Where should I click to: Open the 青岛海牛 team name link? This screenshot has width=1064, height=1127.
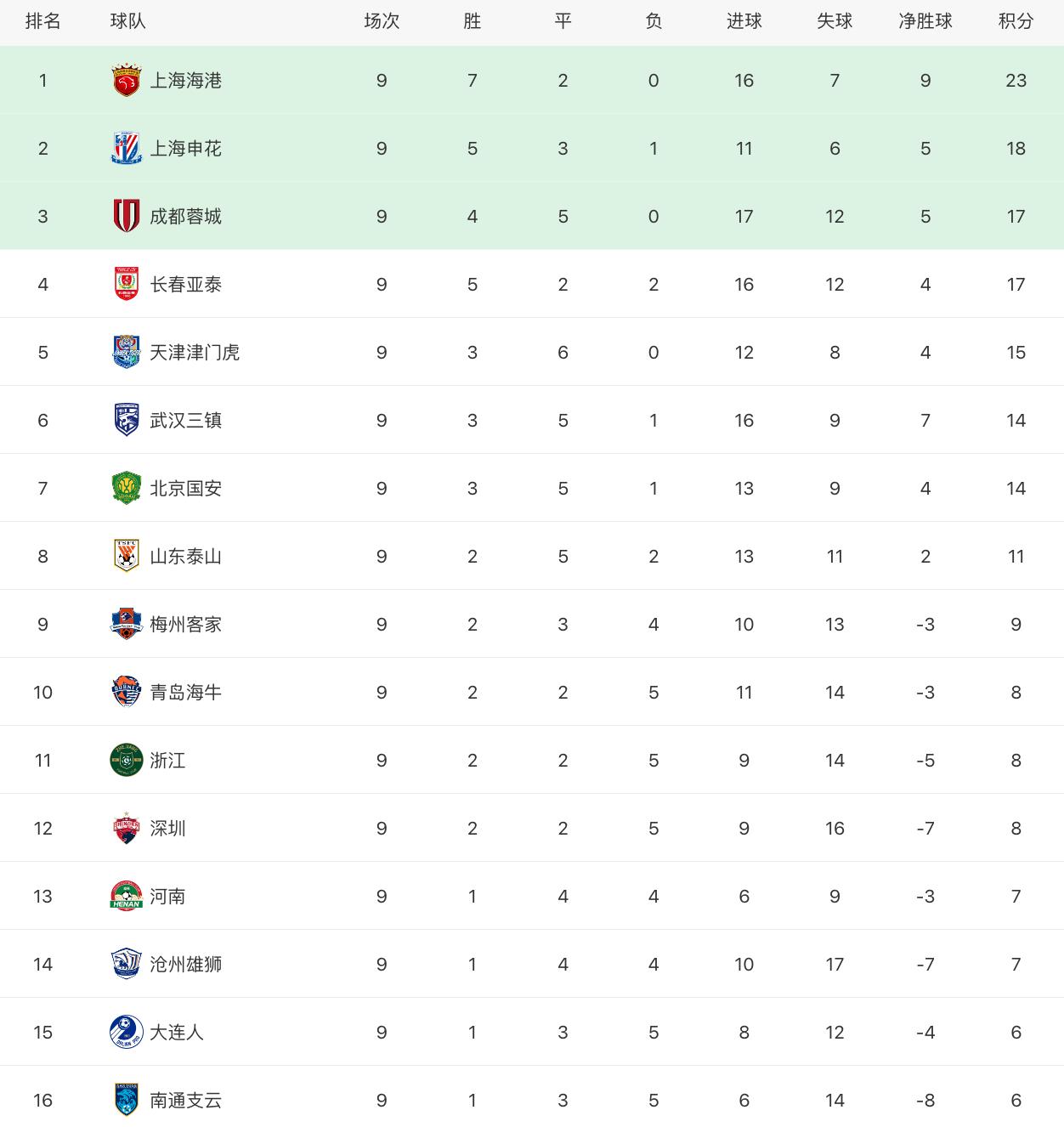[185, 692]
